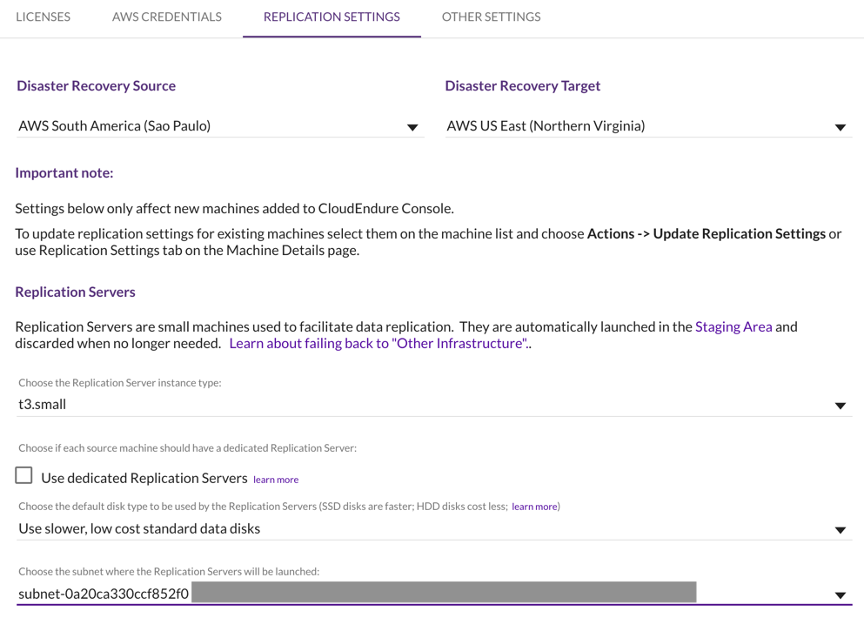Viewport: 864px width, 618px height.
Task: Select the Replication Settings tab
Action: (332, 17)
